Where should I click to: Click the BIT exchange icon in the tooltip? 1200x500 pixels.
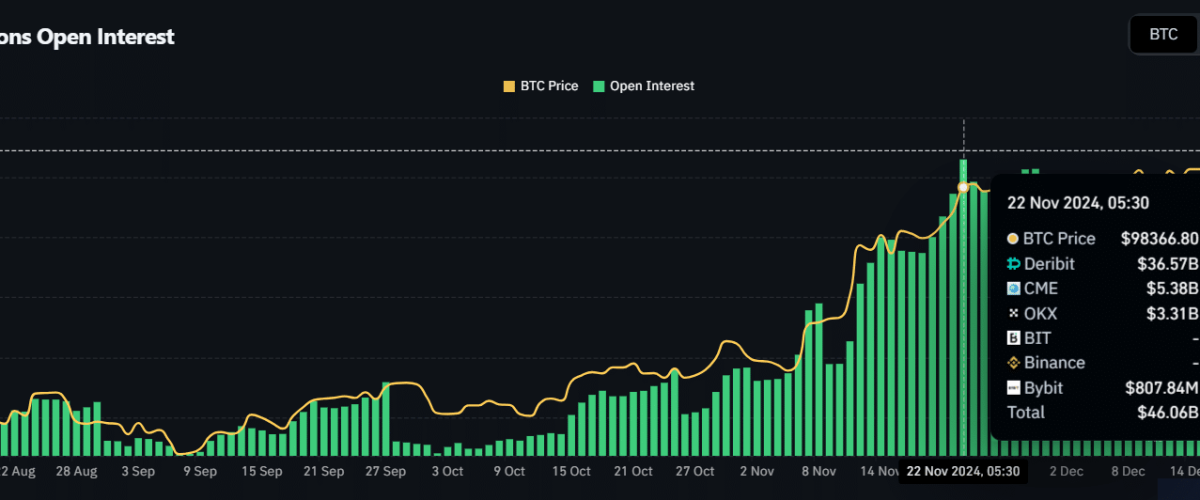pos(1013,339)
